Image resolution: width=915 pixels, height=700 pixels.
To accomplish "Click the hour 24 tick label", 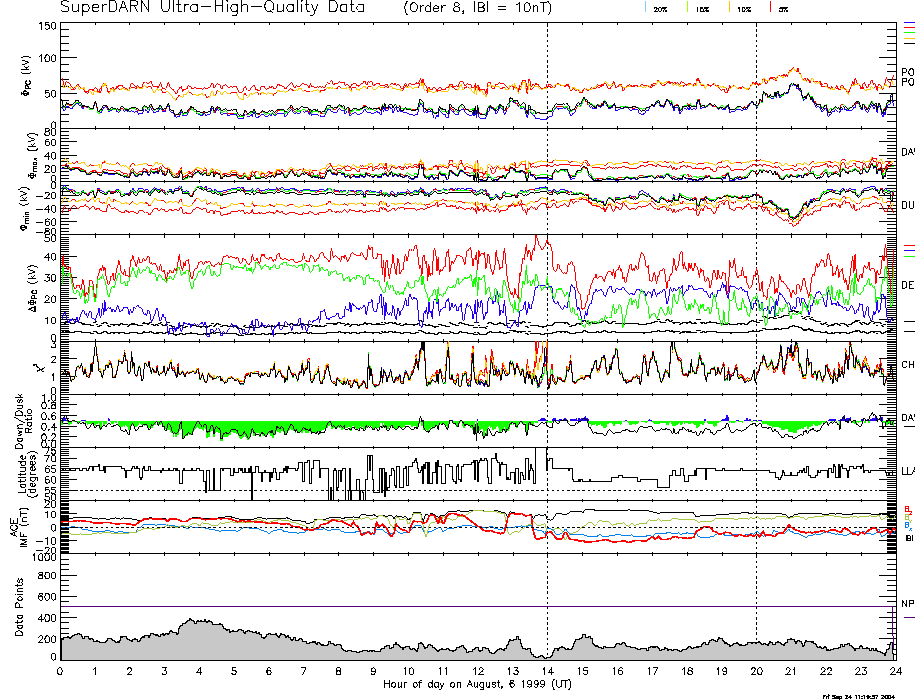I will coord(894,672).
